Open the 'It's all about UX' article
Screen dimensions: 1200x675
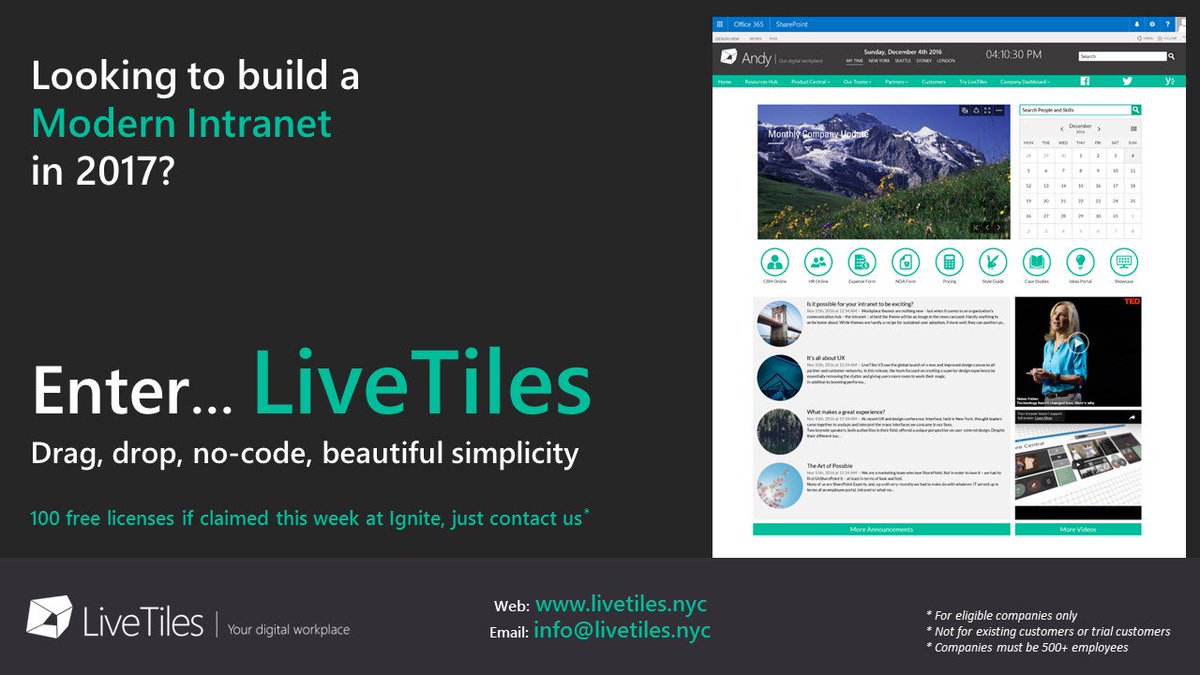point(826,357)
